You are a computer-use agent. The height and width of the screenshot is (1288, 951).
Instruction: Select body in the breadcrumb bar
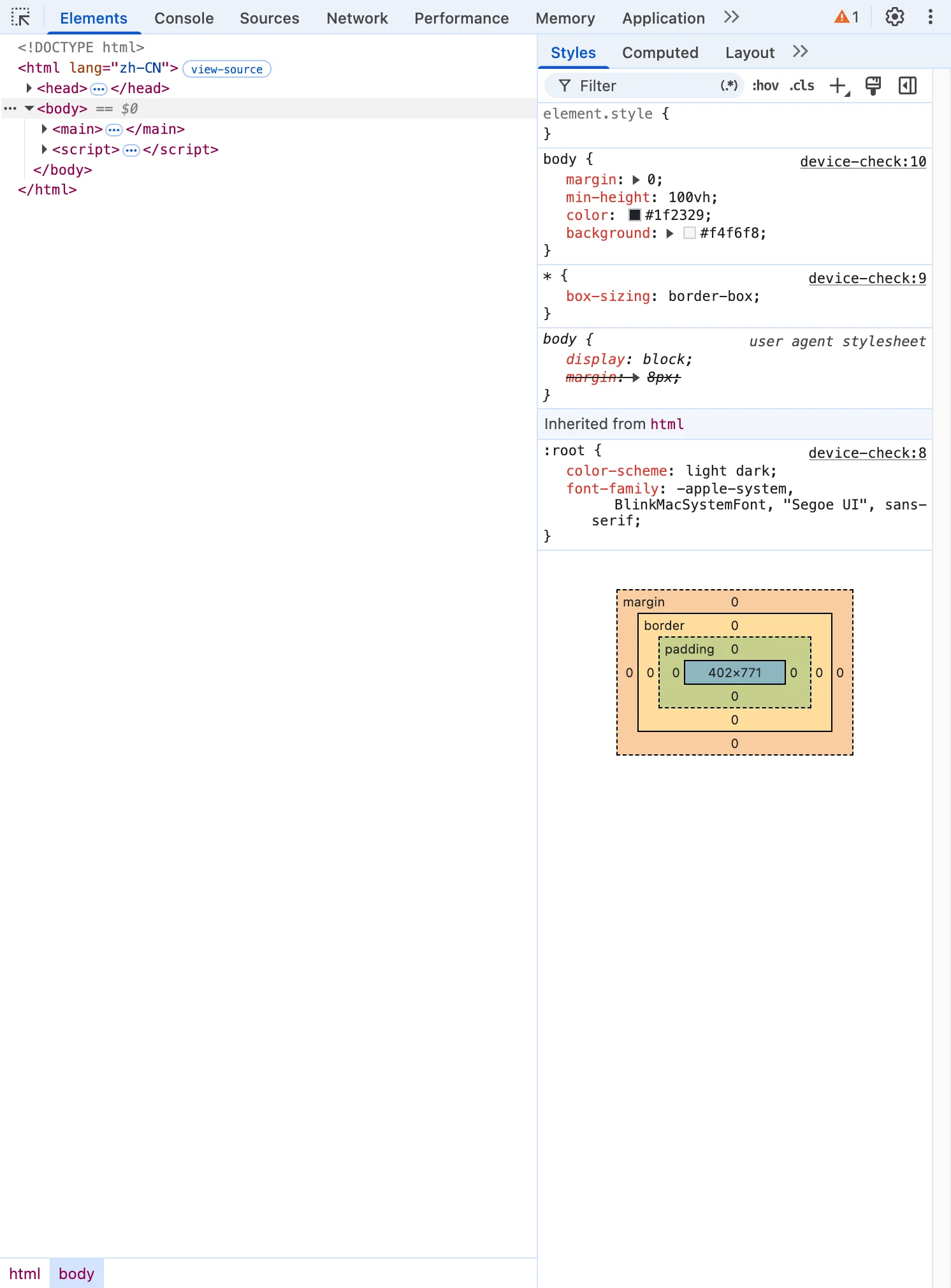click(x=76, y=1273)
